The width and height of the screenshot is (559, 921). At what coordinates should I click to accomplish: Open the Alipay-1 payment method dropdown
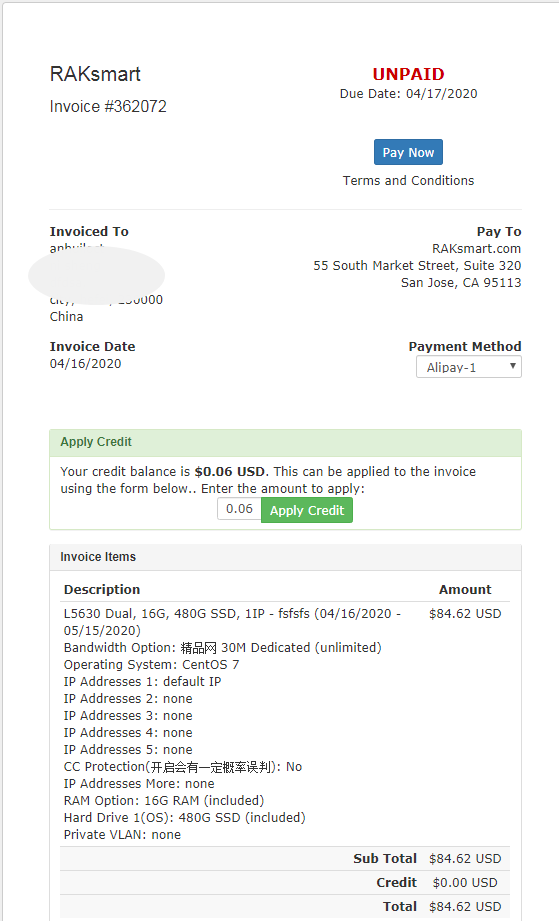pyautogui.click(x=469, y=367)
